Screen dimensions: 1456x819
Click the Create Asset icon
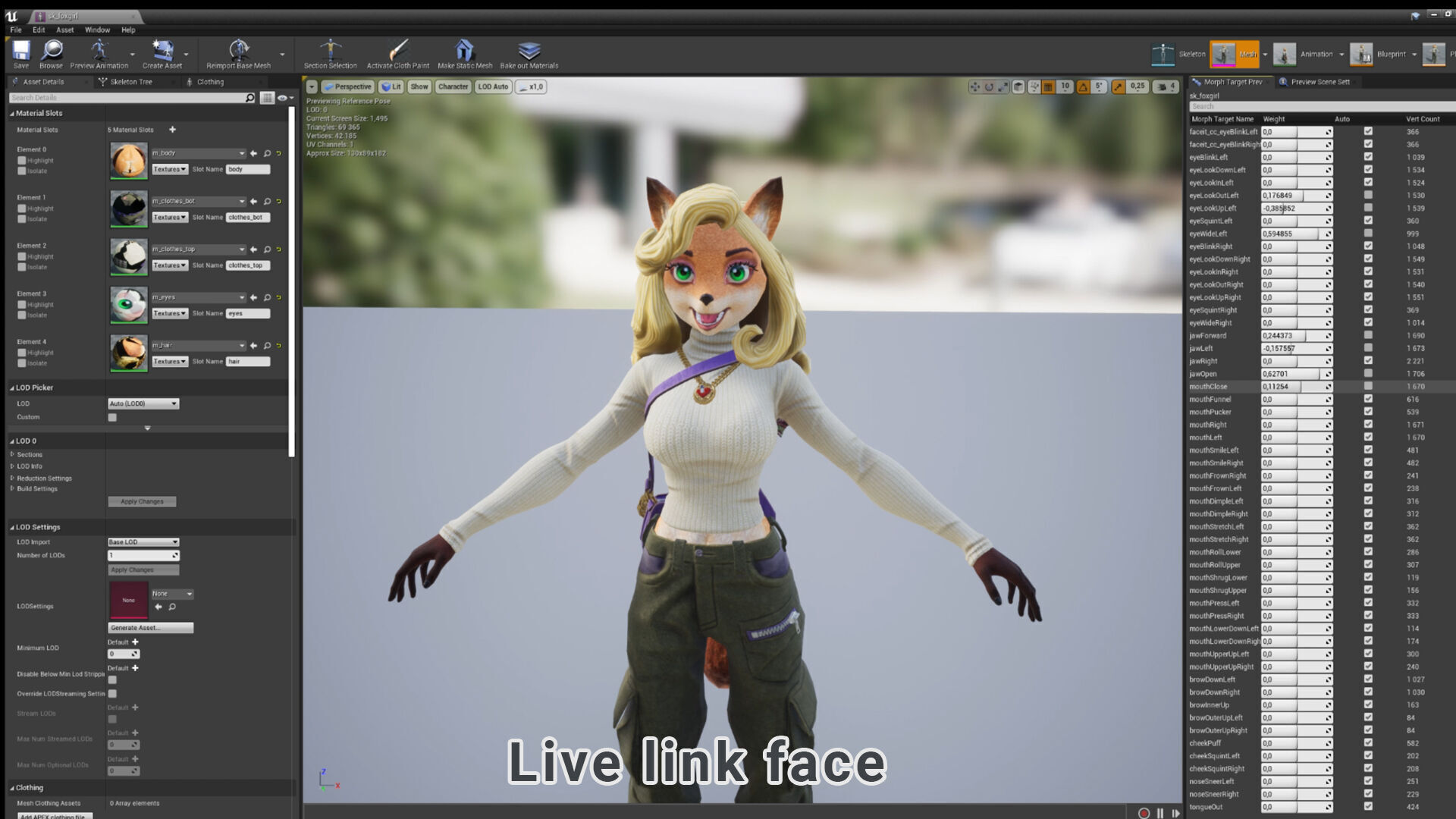click(x=162, y=53)
